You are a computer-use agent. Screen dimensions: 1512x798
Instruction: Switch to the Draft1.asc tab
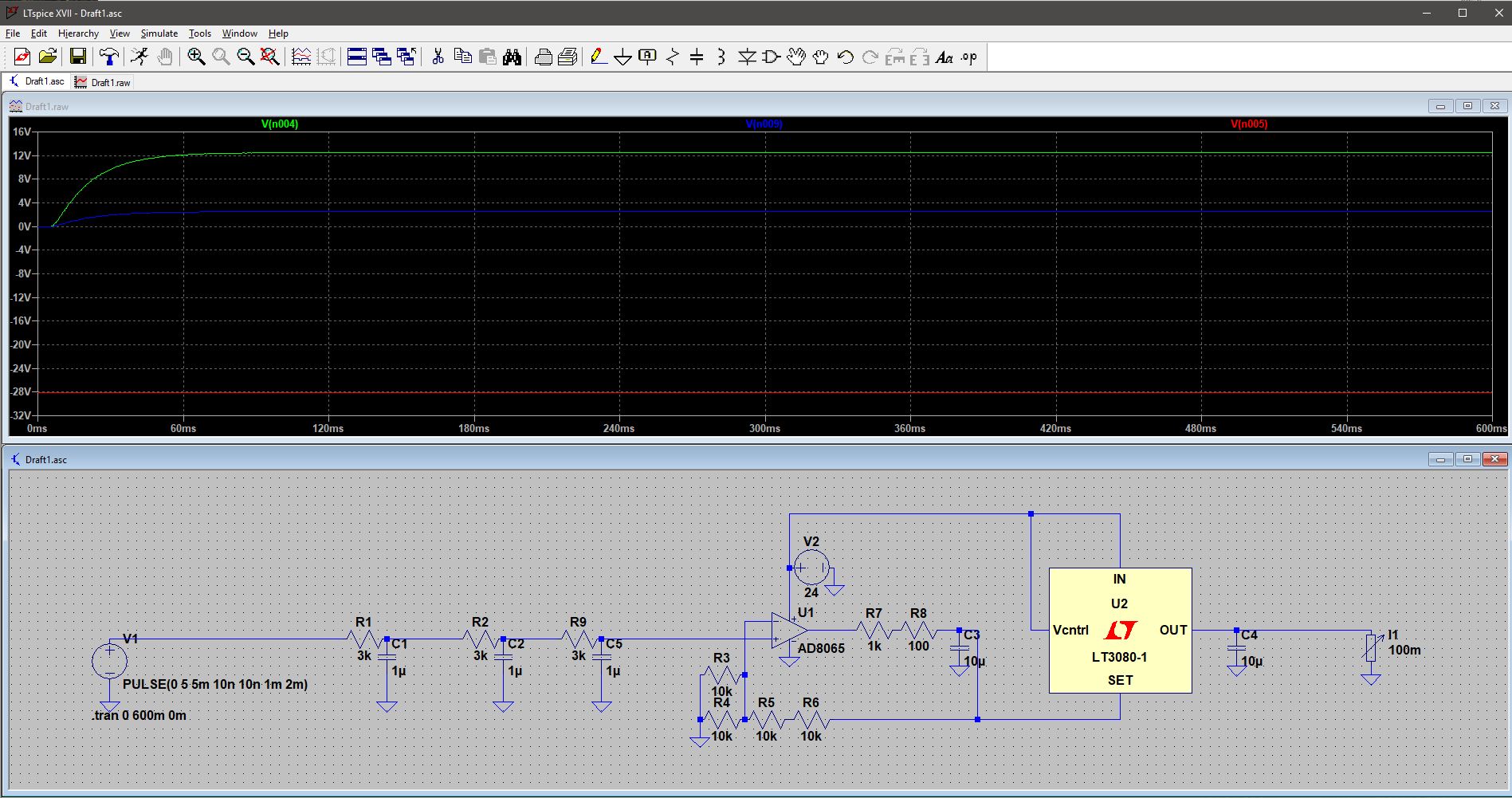(x=37, y=81)
